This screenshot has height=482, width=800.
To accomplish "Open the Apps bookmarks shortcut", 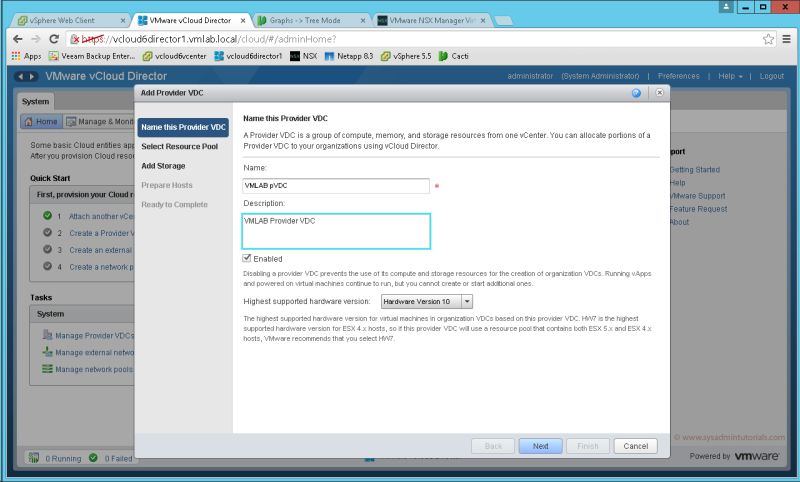I will (27, 56).
